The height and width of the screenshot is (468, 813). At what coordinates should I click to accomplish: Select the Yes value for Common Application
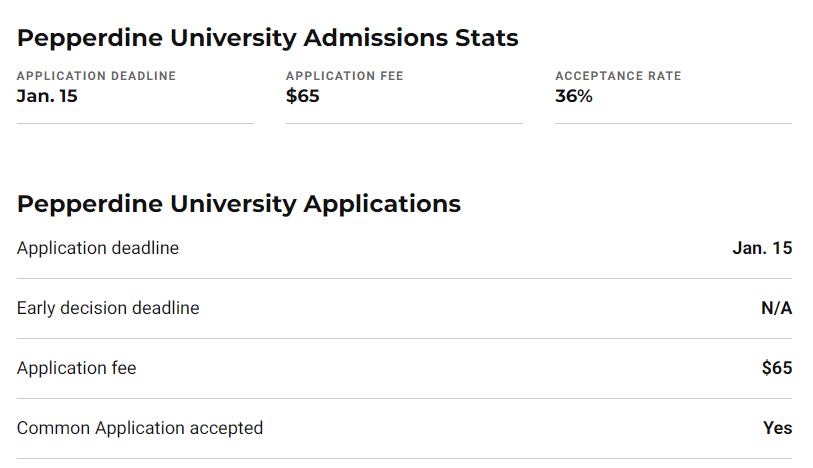click(x=777, y=428)
